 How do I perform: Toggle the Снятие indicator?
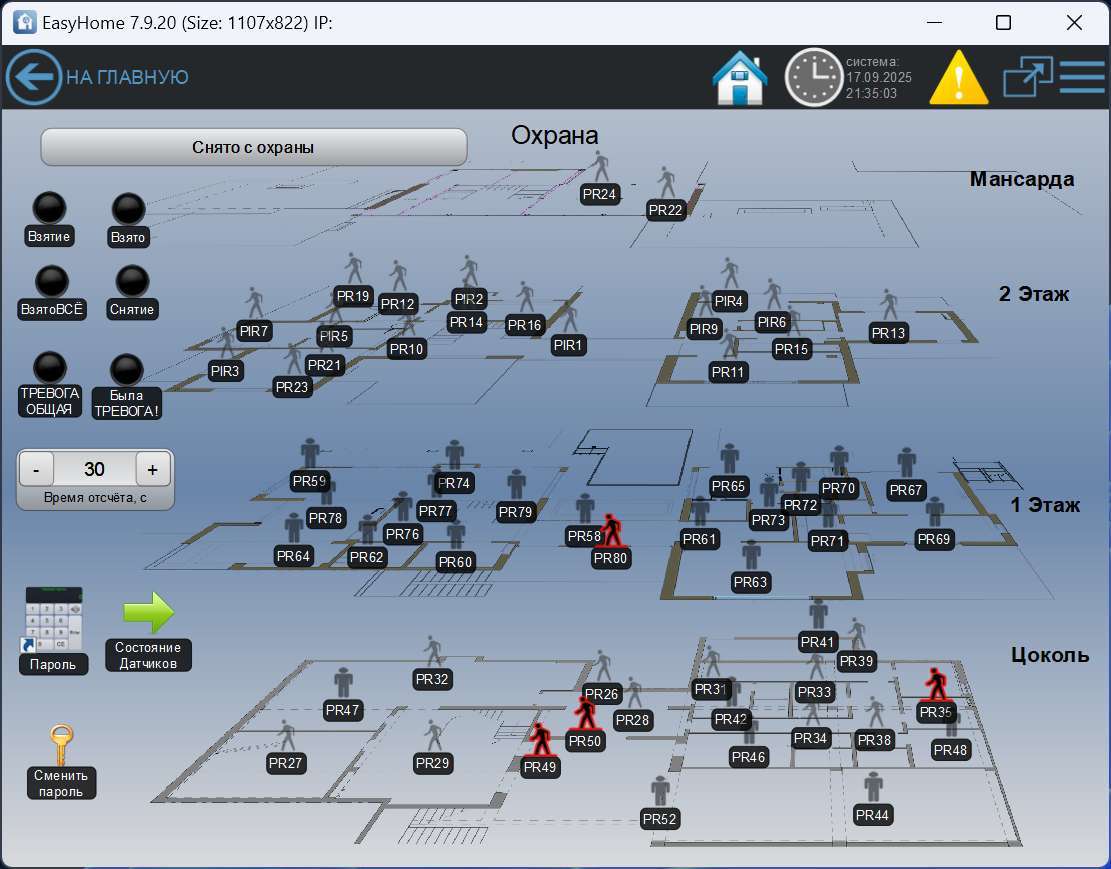pos(132,281)
